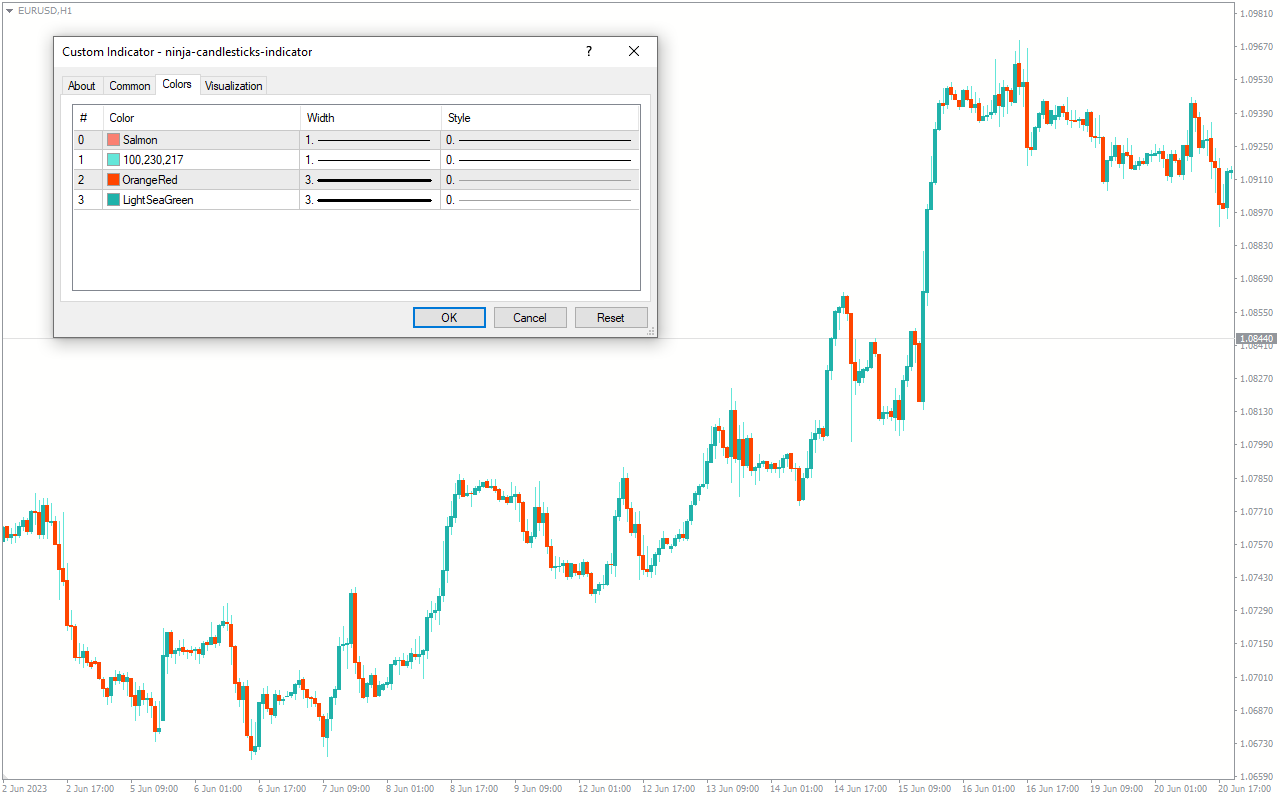Click the dialog resize grip corner

[x=651, y=331]
